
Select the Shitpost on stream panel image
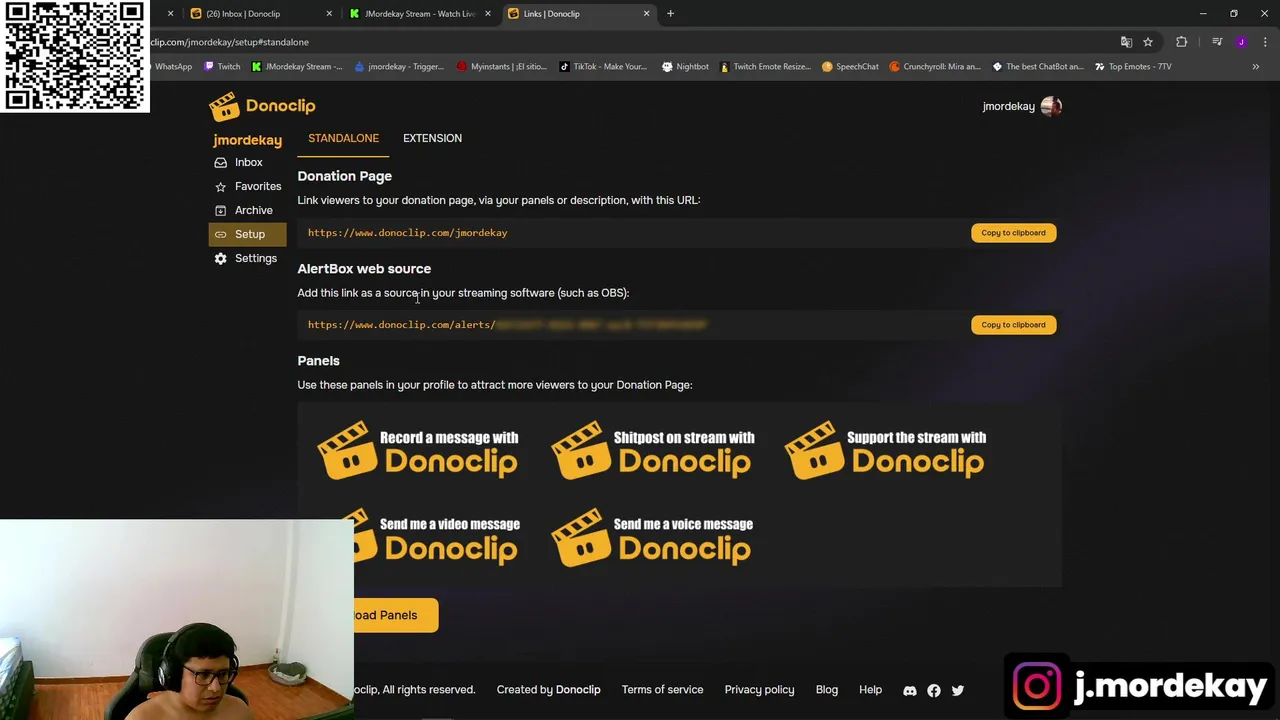click(x=652, y=451)
